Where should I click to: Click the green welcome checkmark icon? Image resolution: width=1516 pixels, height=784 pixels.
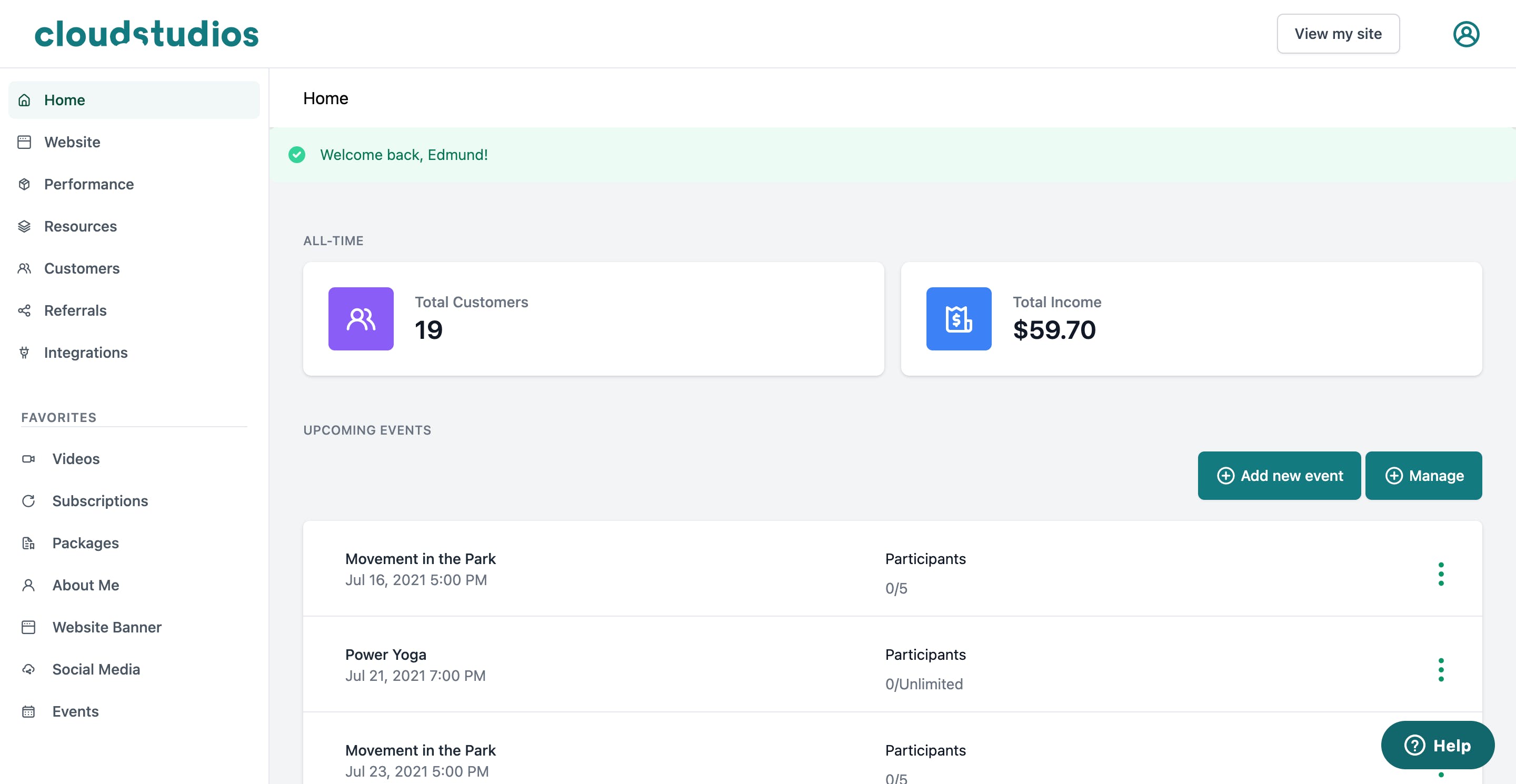pyautogui.click(x=296, y=155)
